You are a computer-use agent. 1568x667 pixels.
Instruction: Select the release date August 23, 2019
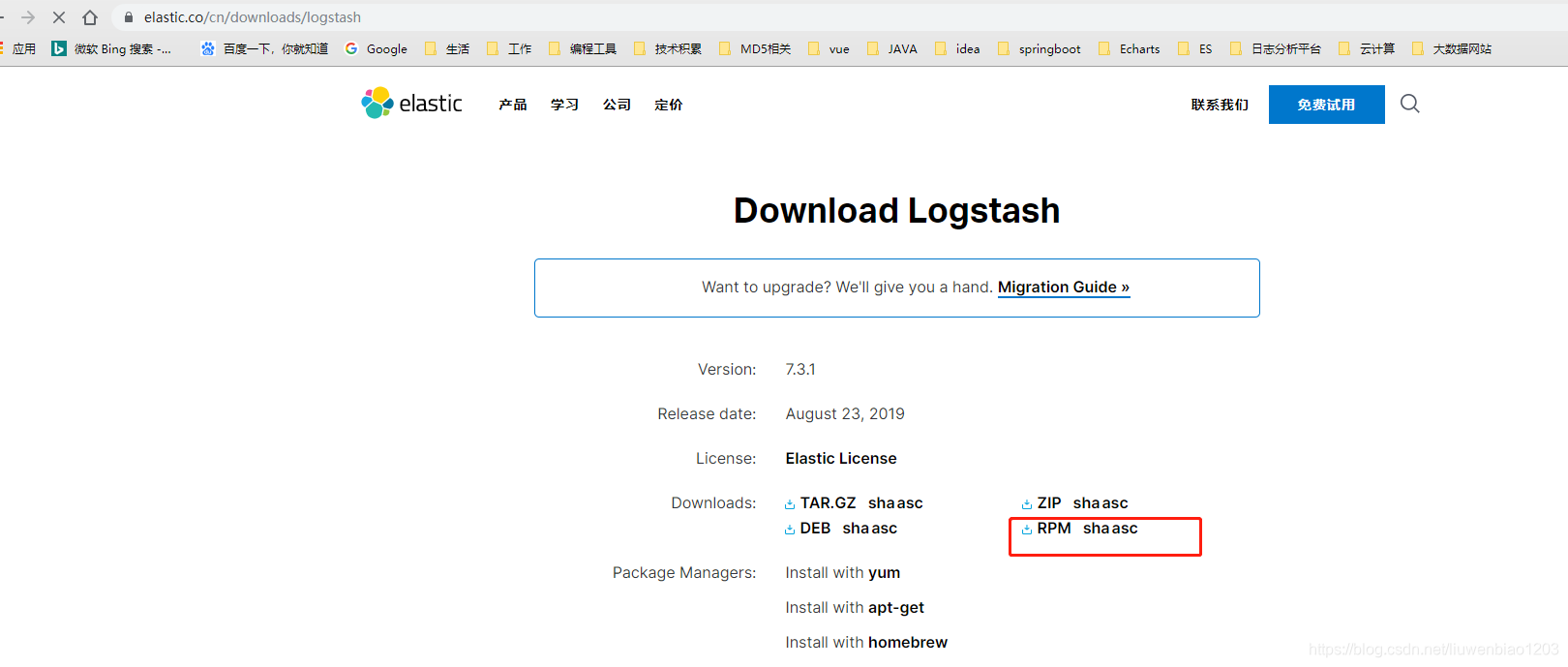pyautogui.click(x=845, y=414)
